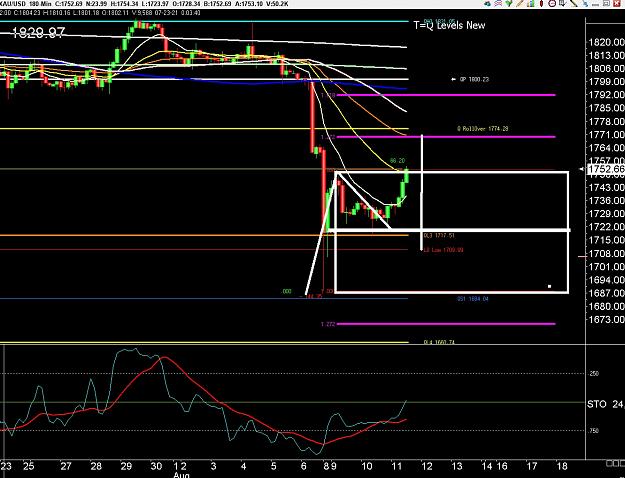Click the large 1828.97 price text

[x=38, y=33]
